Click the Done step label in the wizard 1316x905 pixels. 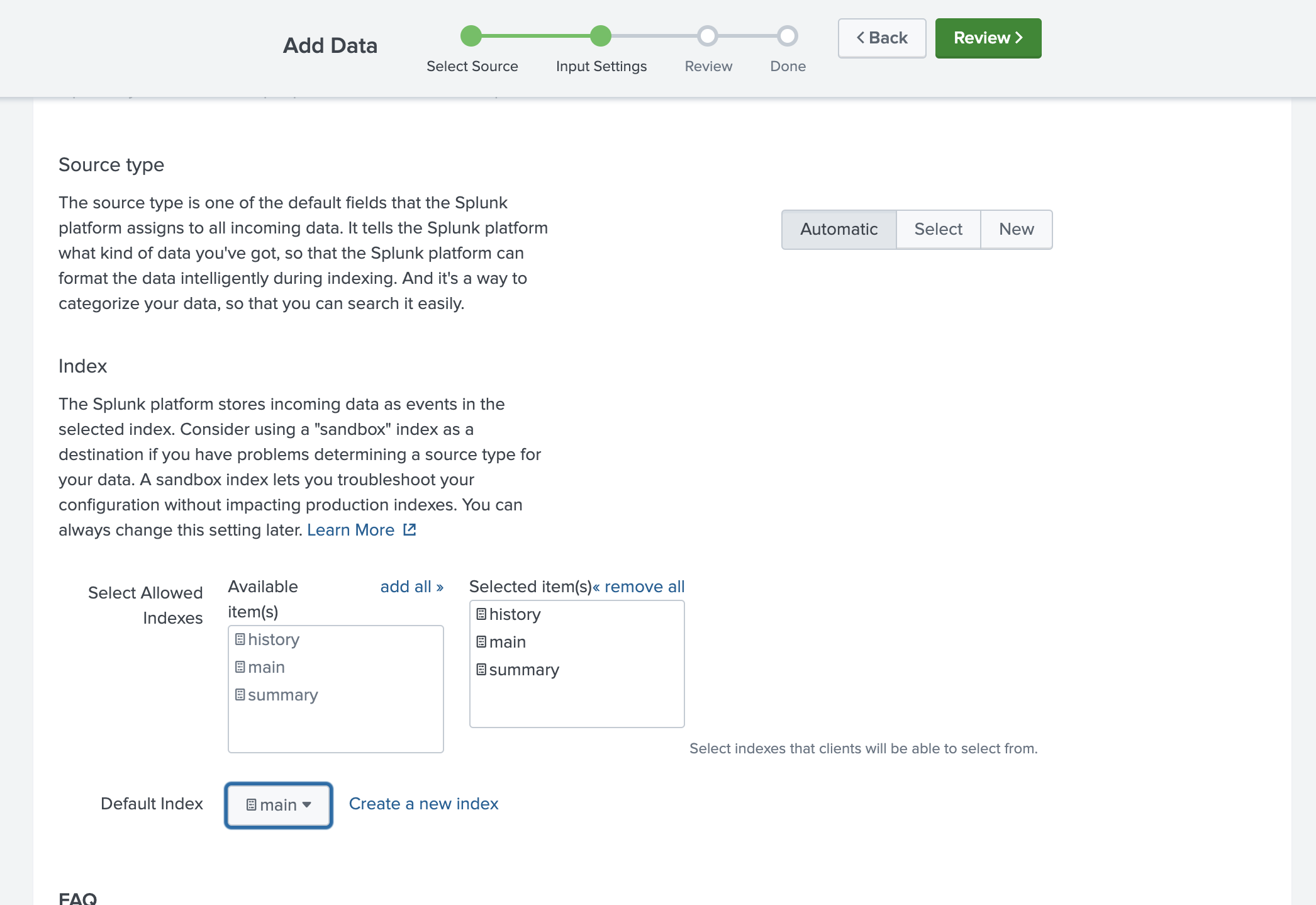point(787,65)
